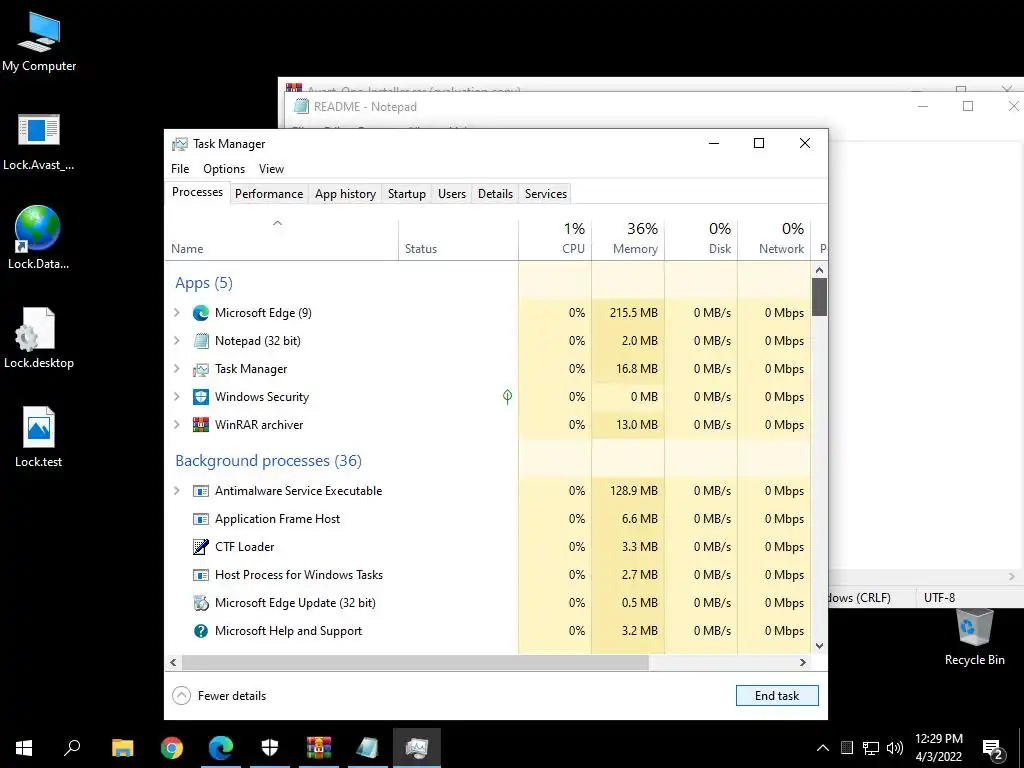
Task: Open the Options menu
Action: click(x=224, y=168)
